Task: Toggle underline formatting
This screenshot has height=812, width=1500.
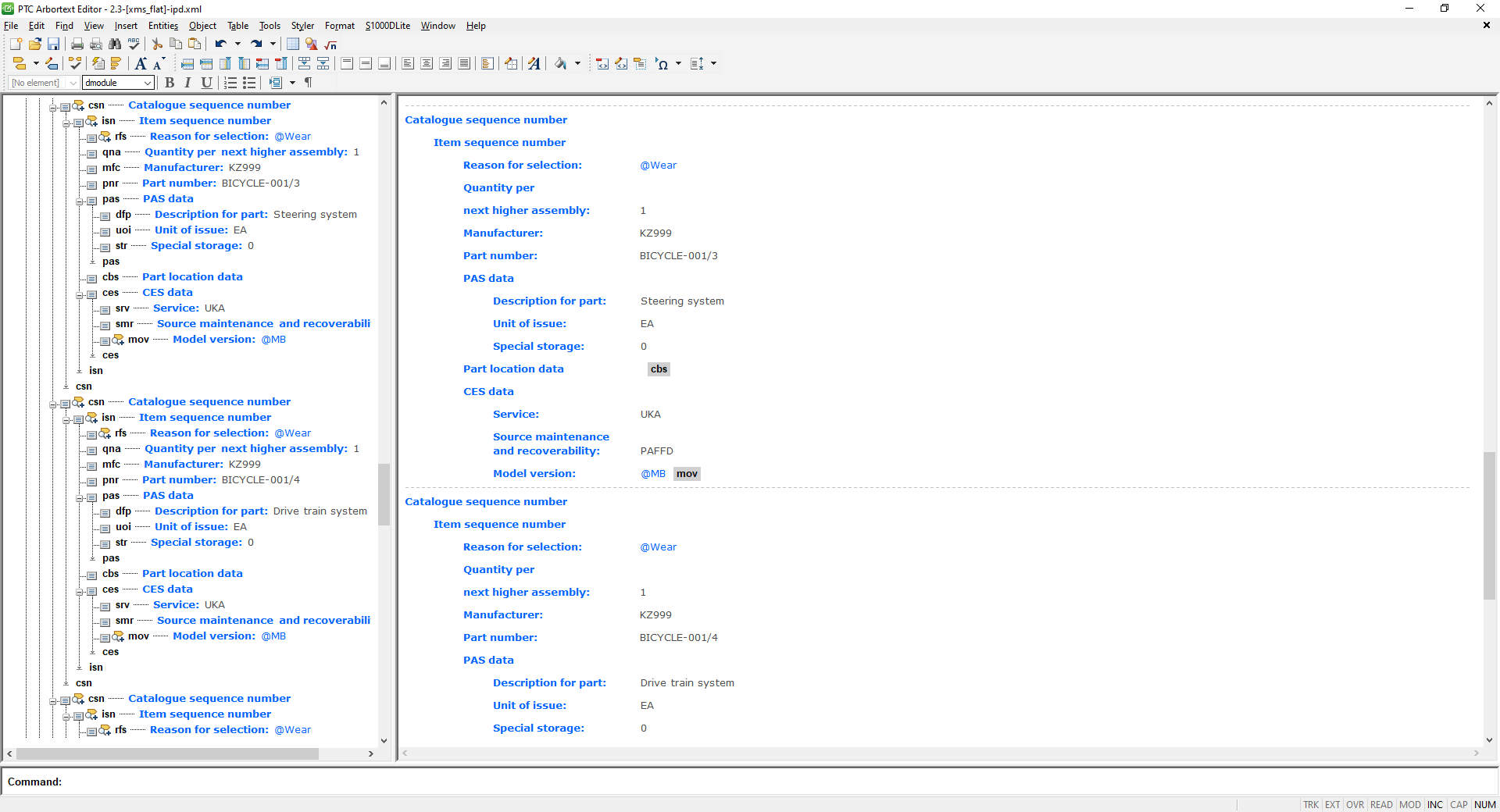Action: (207, 83)
